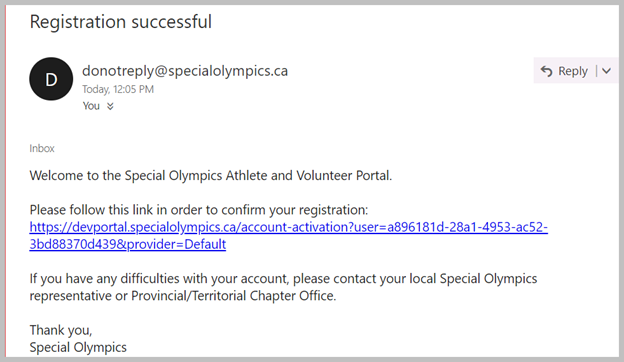Open the Reply options dropdown chevron
Viewport: 624px width, 362px height.
(x=606, y=71)
